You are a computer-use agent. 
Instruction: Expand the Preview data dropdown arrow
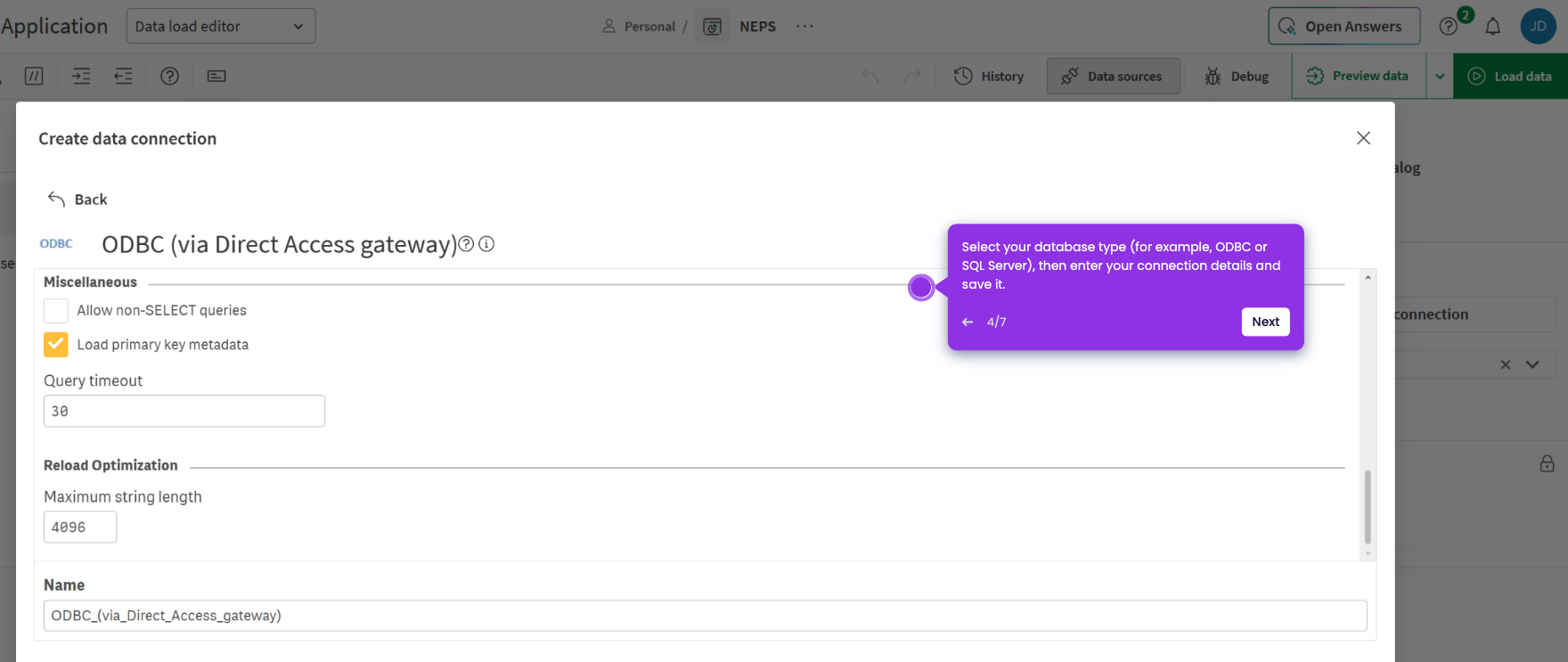tap(1440, 76)
